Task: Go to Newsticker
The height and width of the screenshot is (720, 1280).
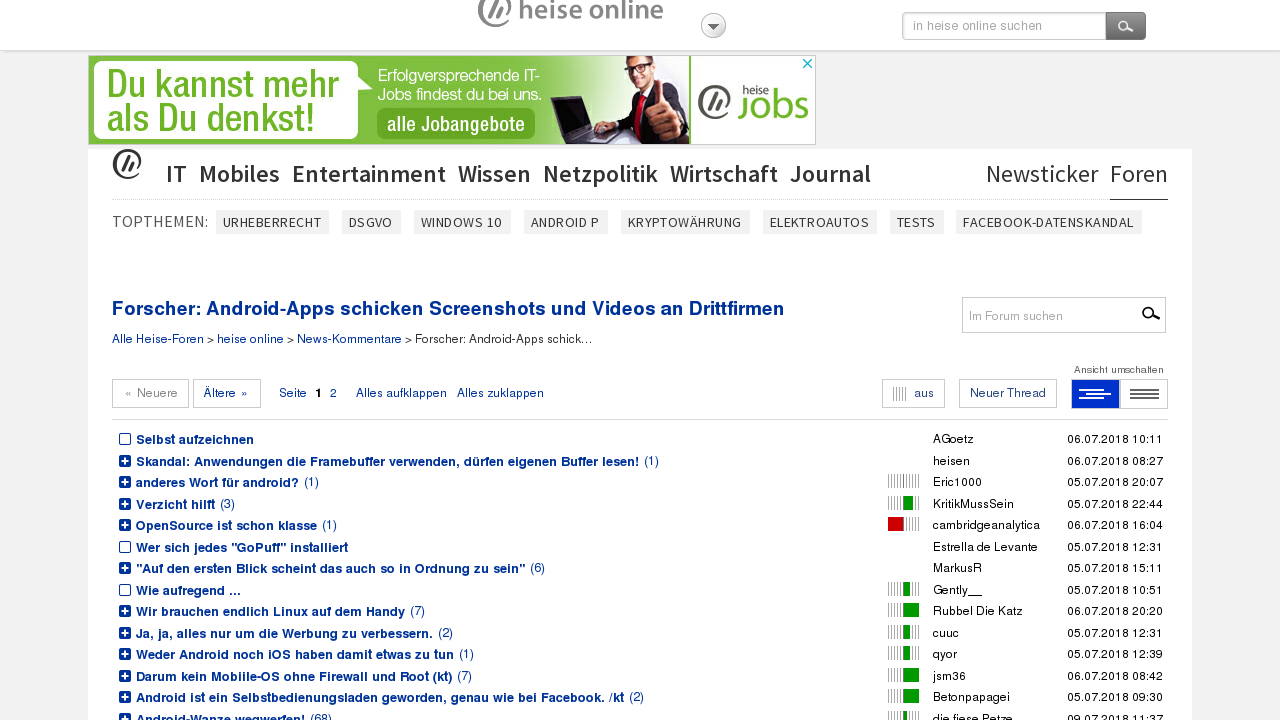Action: click(x=1042, y=174)
